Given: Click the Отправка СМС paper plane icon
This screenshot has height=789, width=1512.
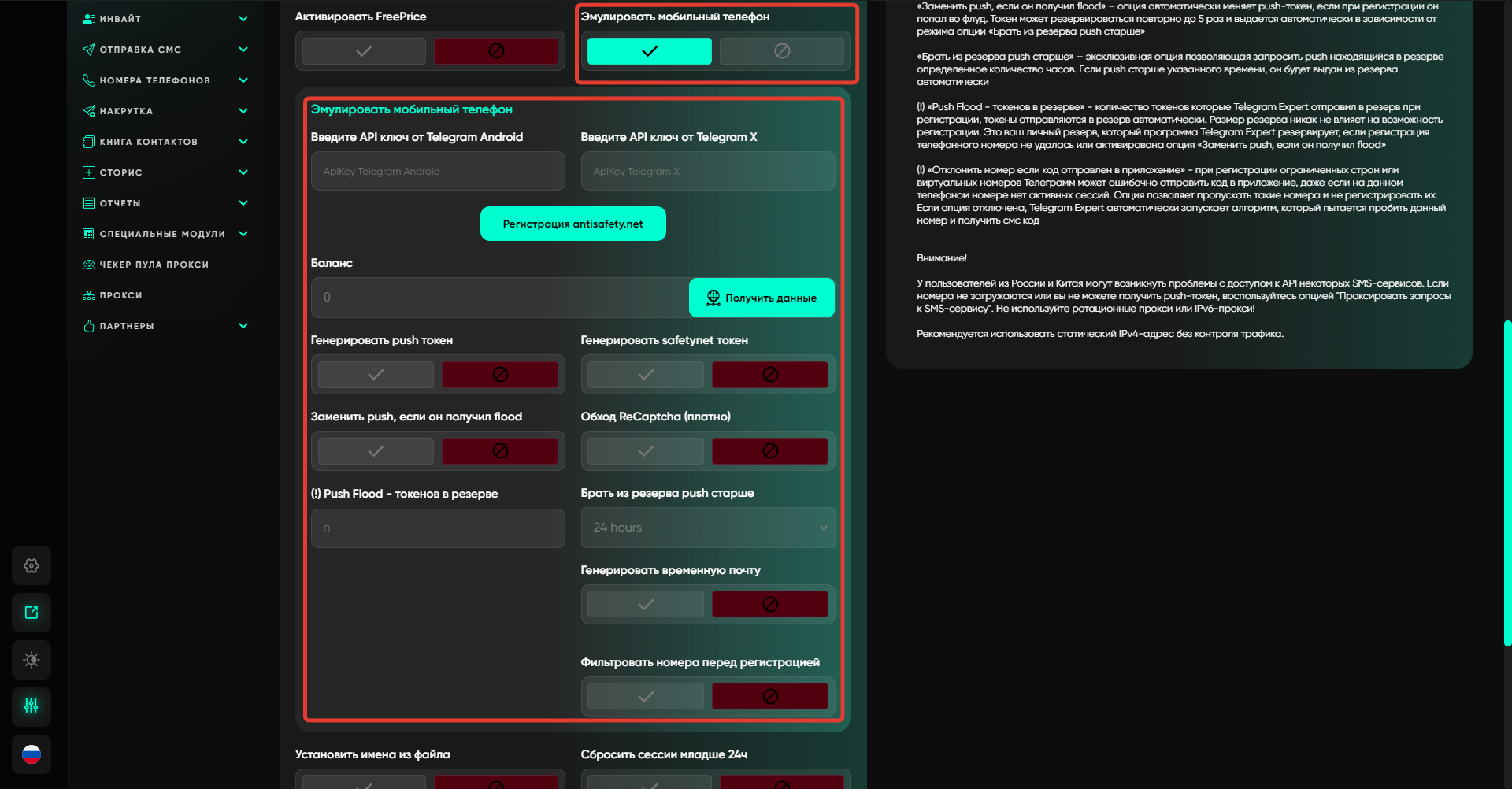Looking at the screenshot, I should point(89,50).
